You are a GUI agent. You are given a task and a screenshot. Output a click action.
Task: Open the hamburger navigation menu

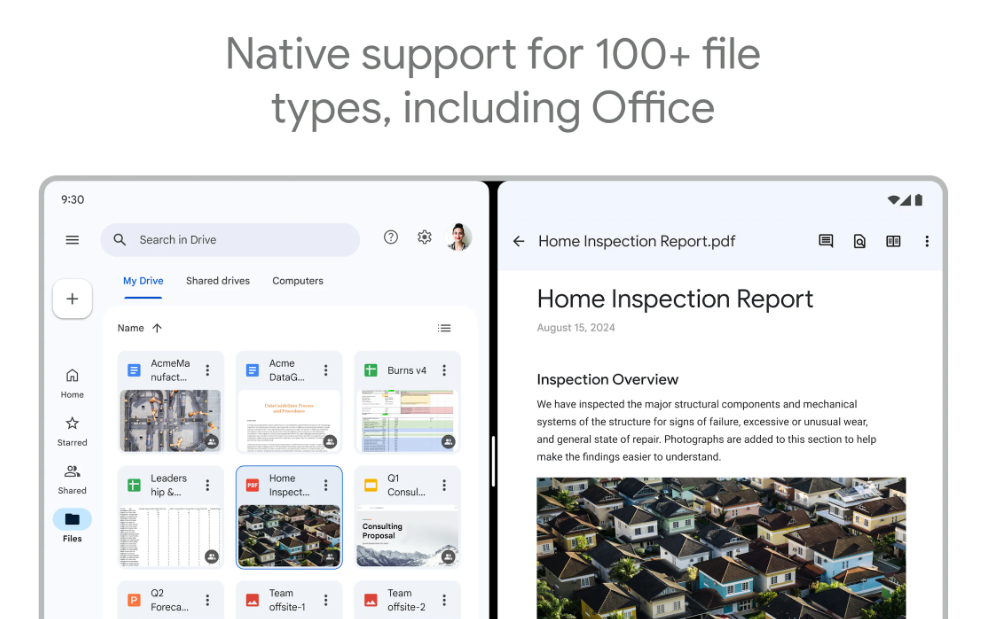tap(72, 240)
